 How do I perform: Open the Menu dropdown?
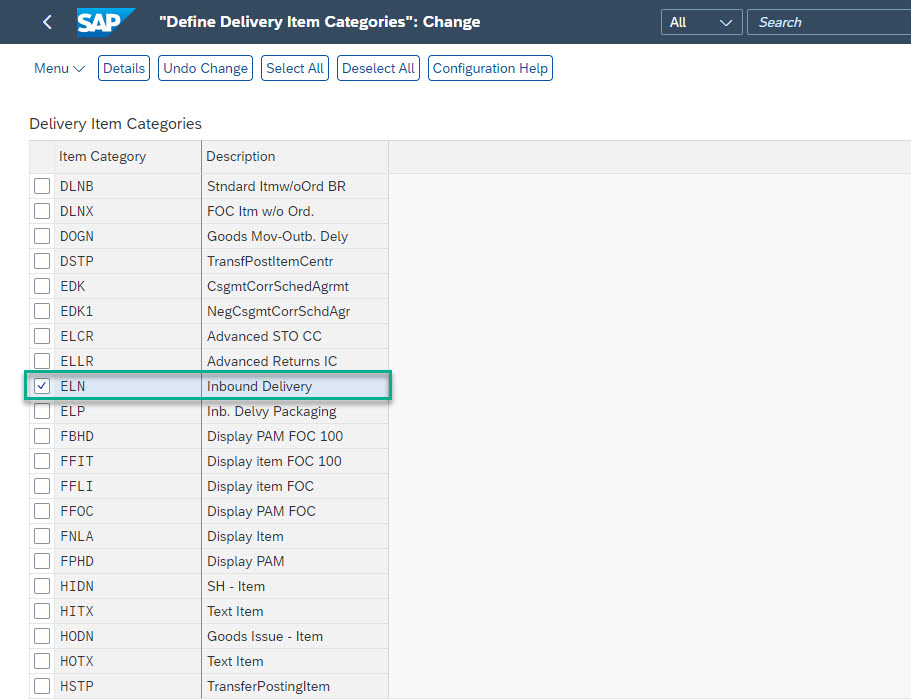(59, 68)
